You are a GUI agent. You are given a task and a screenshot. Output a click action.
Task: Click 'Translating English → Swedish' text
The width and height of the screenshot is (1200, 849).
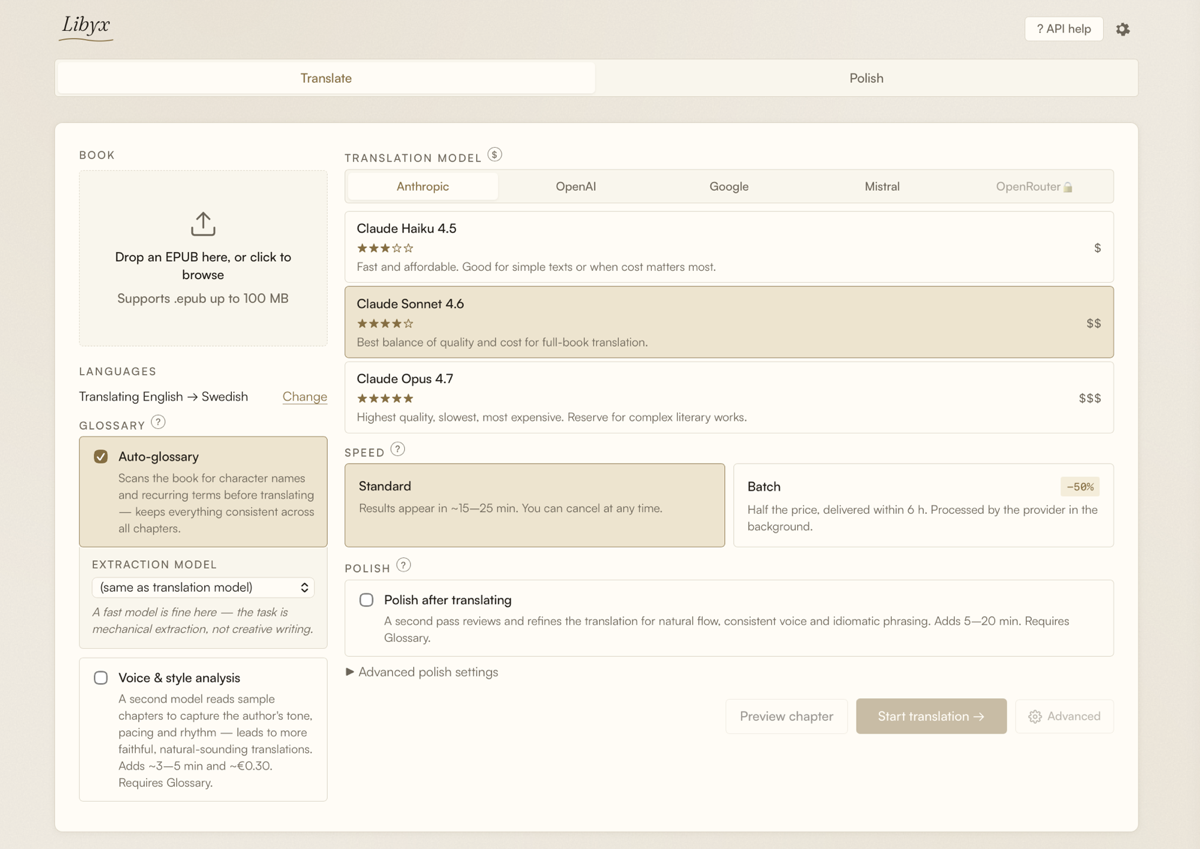[164, 397]
